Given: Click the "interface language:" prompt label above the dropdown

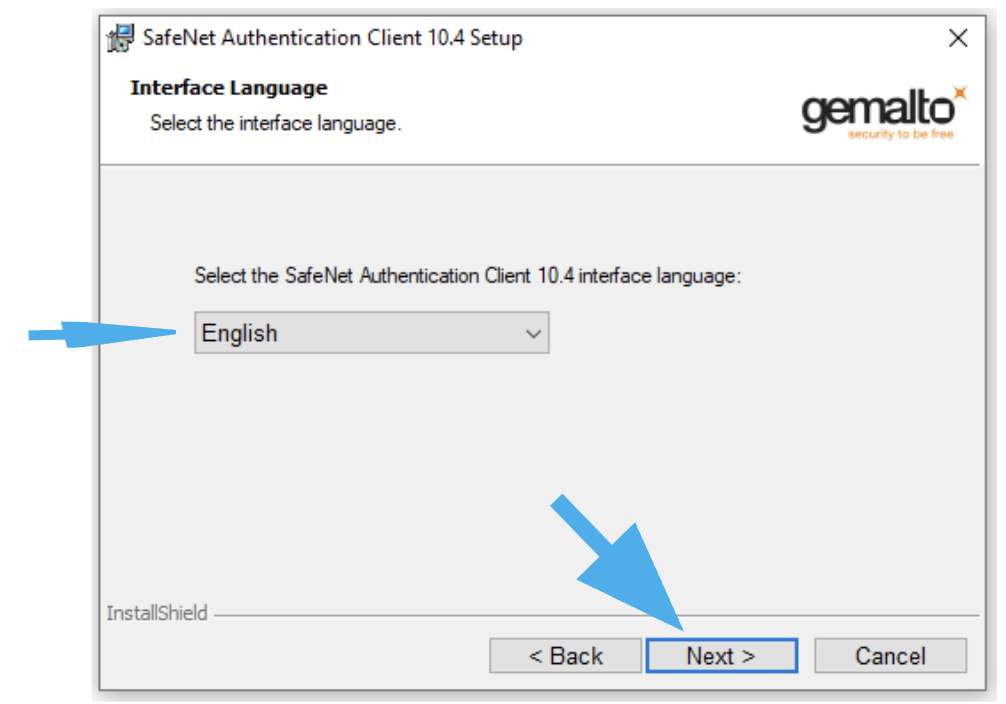Looking at the screenshot, I should pos(467,276).
